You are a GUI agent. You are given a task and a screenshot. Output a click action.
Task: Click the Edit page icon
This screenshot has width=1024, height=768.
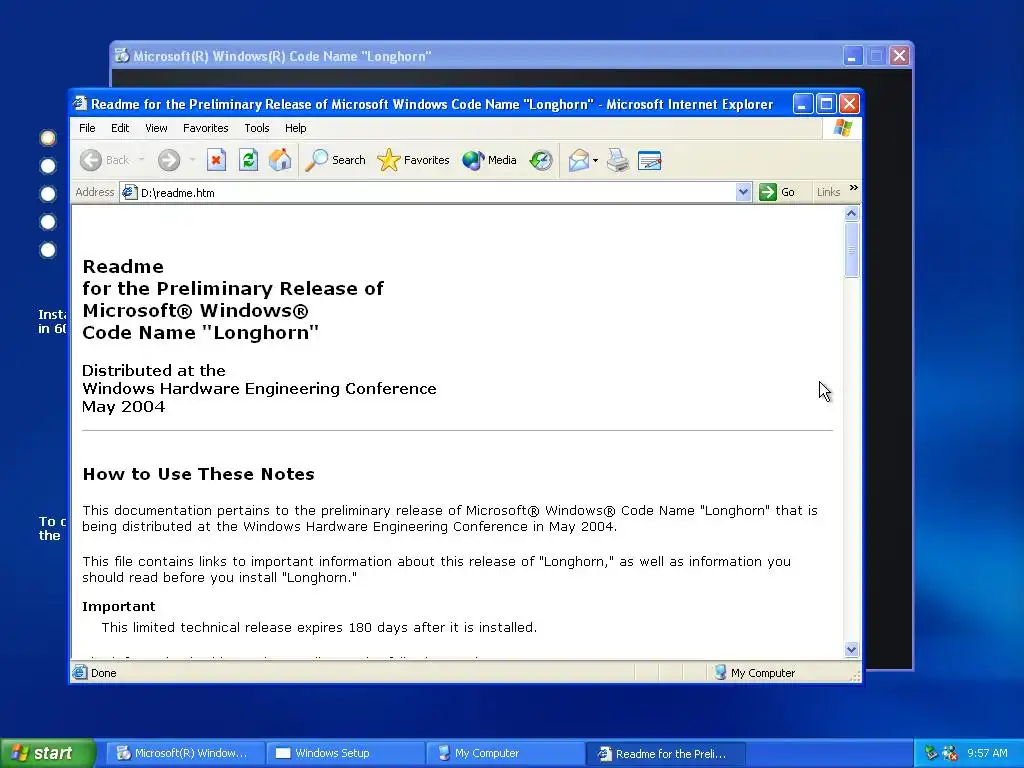coord(650,160)
